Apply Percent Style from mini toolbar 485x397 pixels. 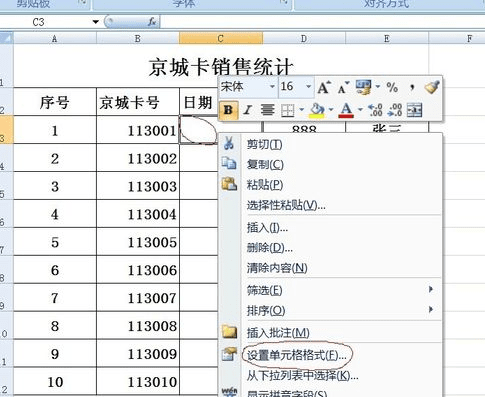(x=392, y=87)
